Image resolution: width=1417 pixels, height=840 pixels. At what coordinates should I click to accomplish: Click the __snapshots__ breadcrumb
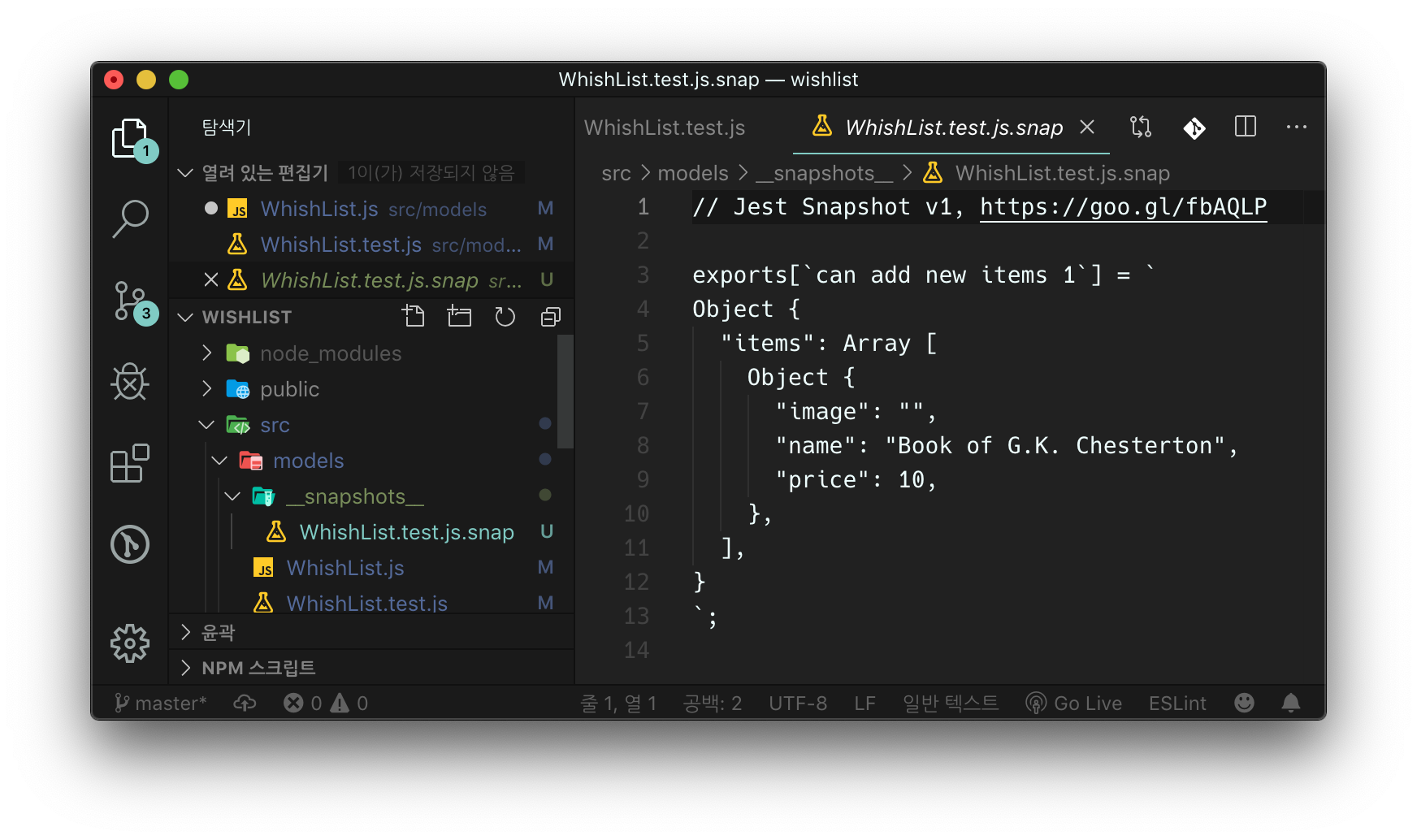point(824,173)
